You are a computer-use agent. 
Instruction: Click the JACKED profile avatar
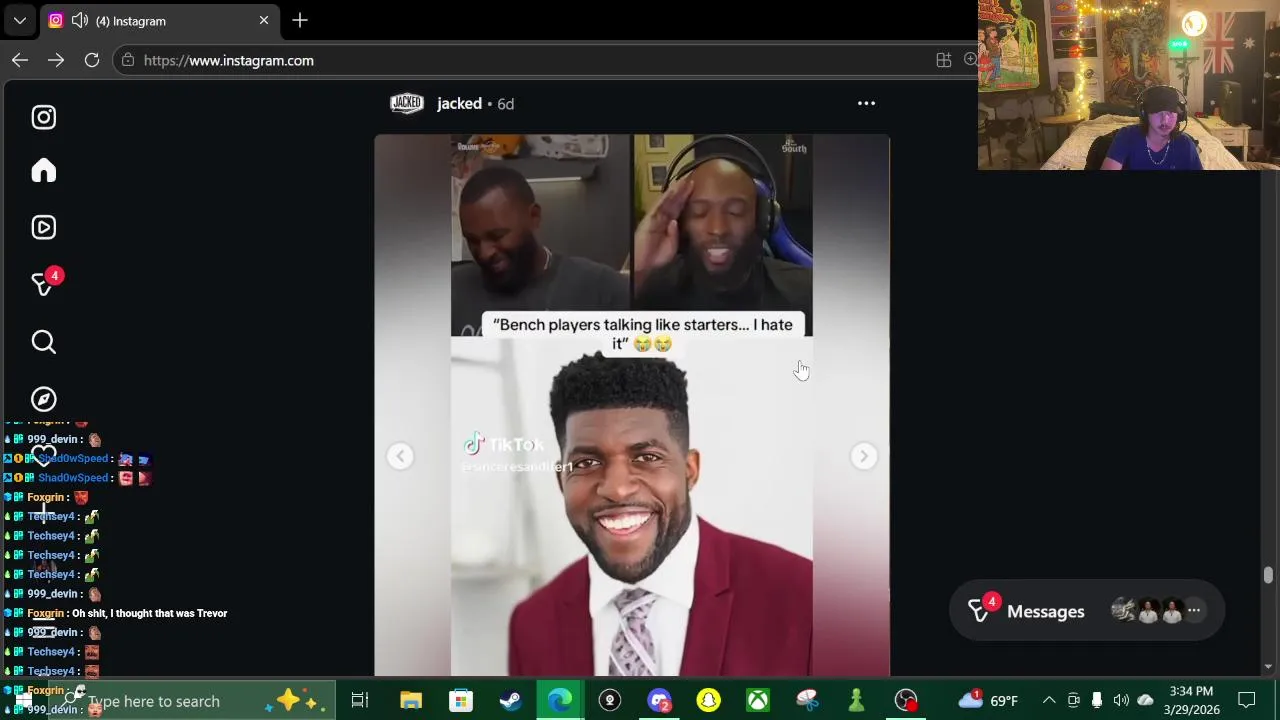point(407,103)
